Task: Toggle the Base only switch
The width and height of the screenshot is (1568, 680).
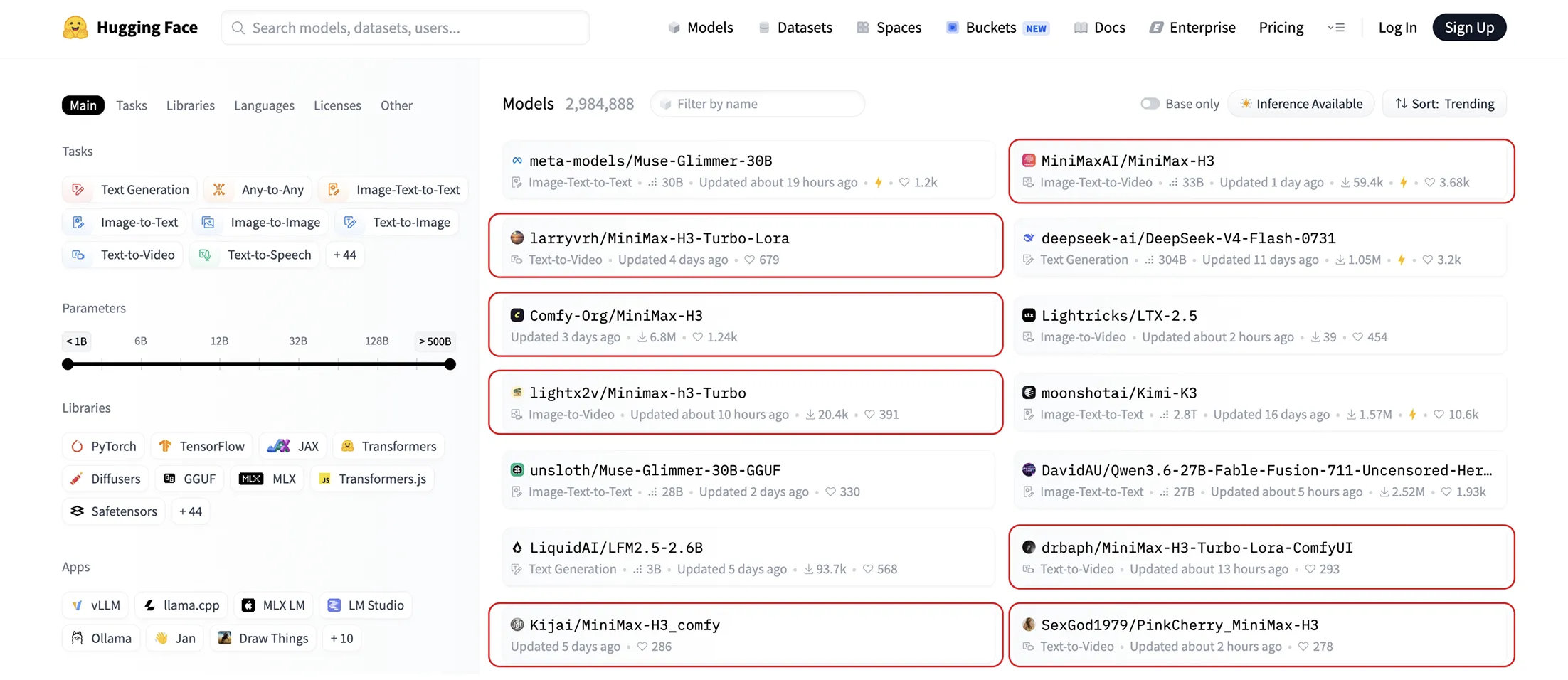Action: click(1150, 104)
